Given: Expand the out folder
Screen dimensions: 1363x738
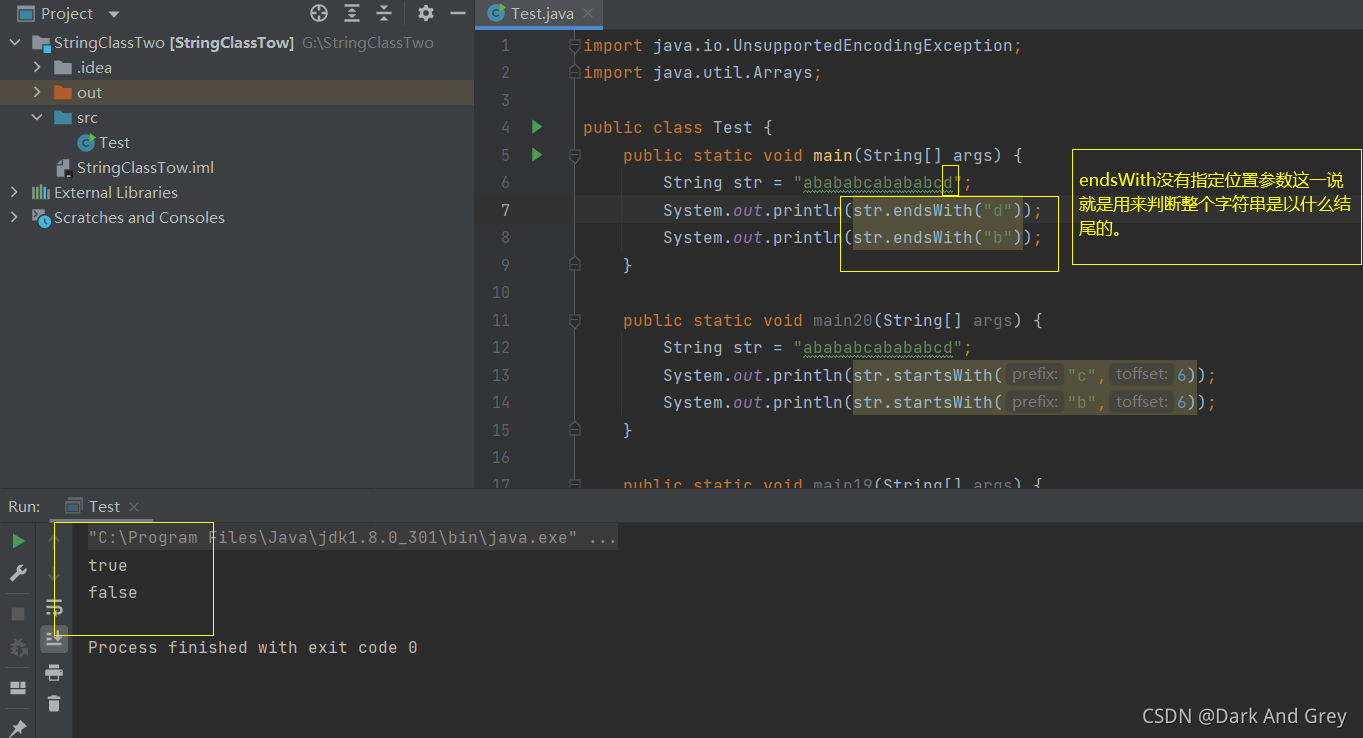Looking at the screenshot, I should point(37,93).
